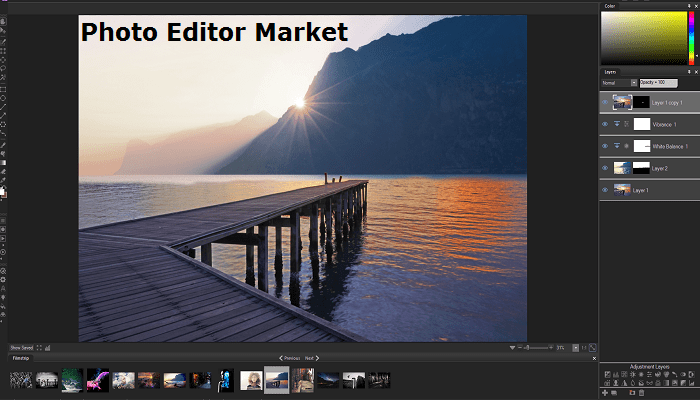Toggle visibility of Layer 1 copy 1
Screen dimensions: 700x400
pos(605,102)
